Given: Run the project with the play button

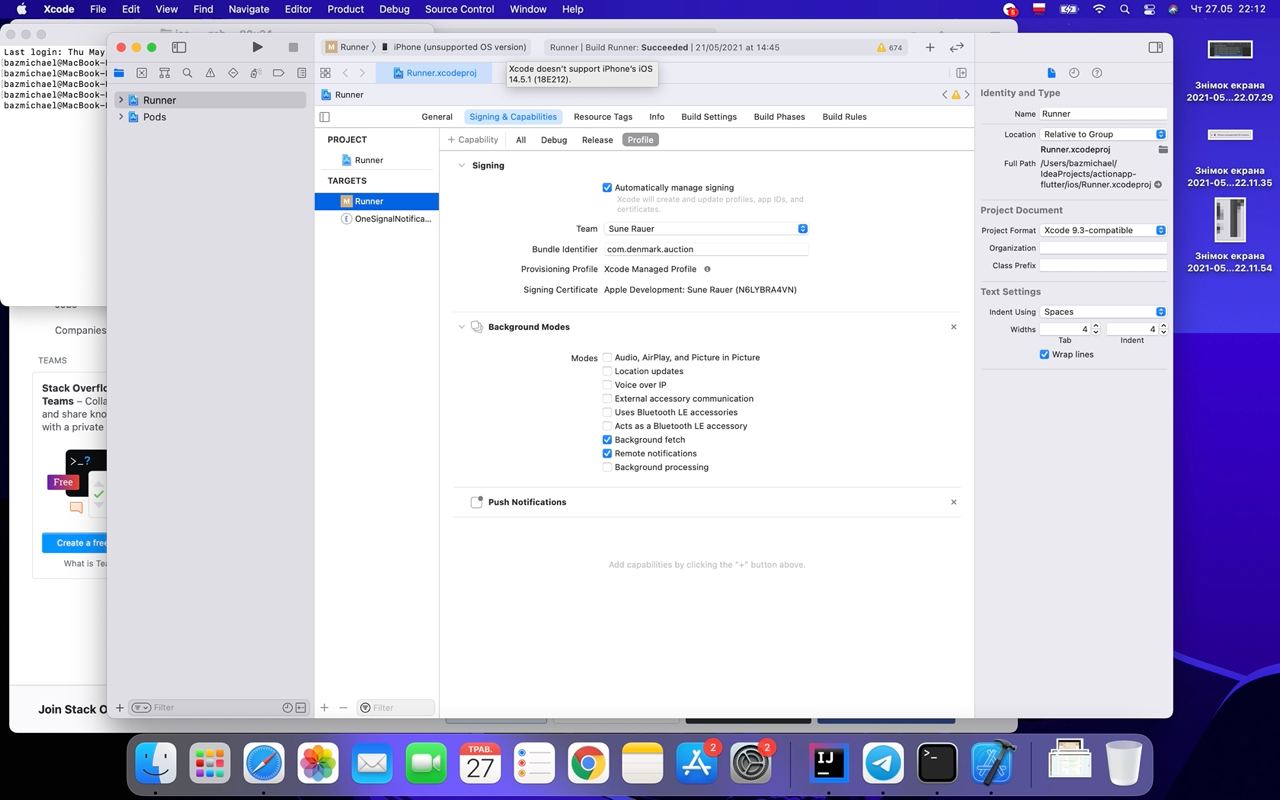Looking at the screenshot, I should [x=257, y=47].
